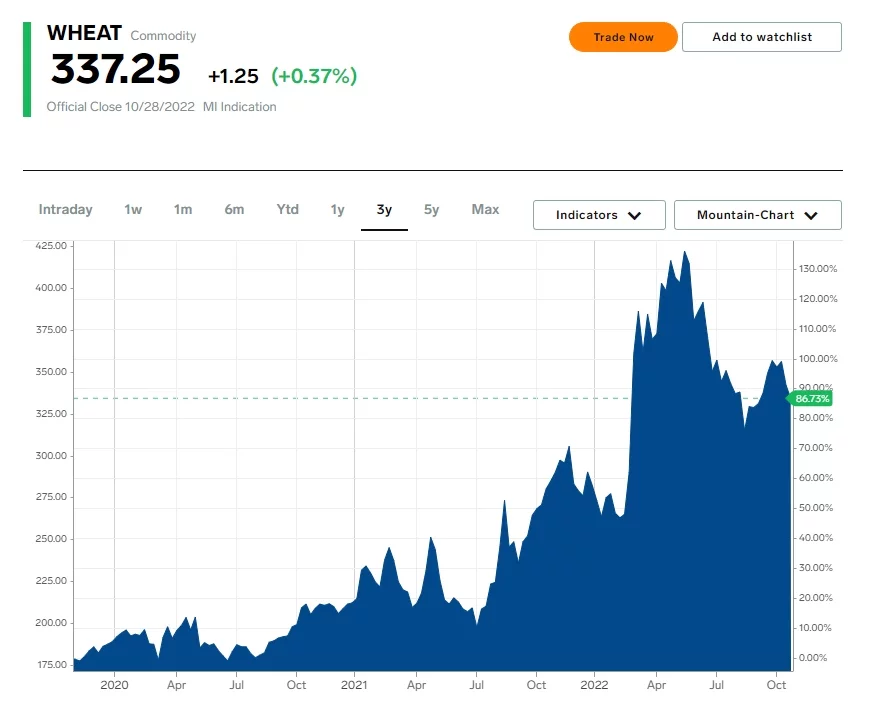Click the 0.00% right-axis label

pos(813,658)
